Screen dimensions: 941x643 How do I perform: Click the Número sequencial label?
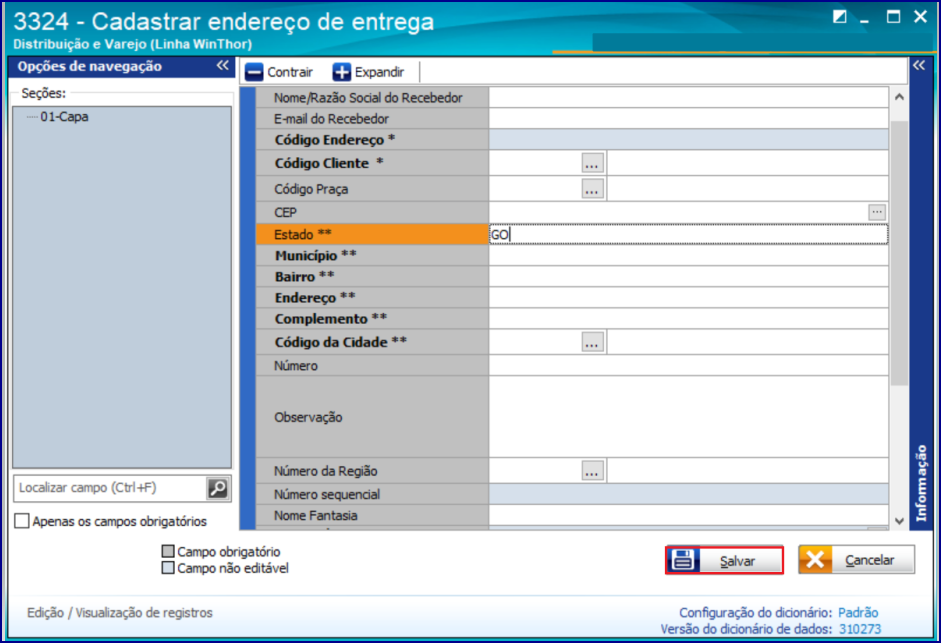tap(326, 495)
